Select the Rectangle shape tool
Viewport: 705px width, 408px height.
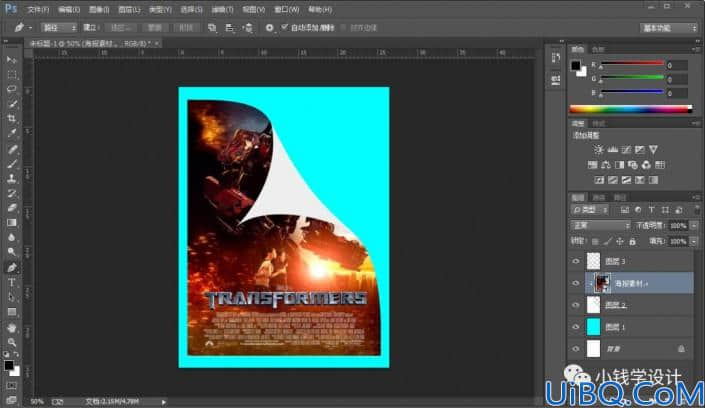12,312
